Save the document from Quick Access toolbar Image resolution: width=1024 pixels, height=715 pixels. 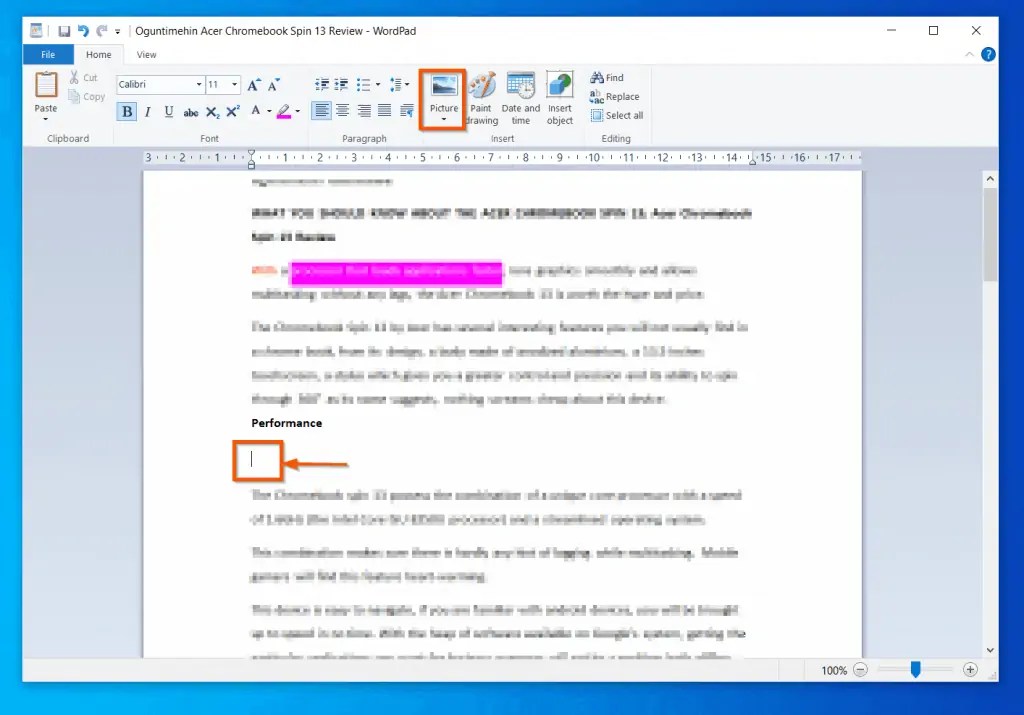63,30
